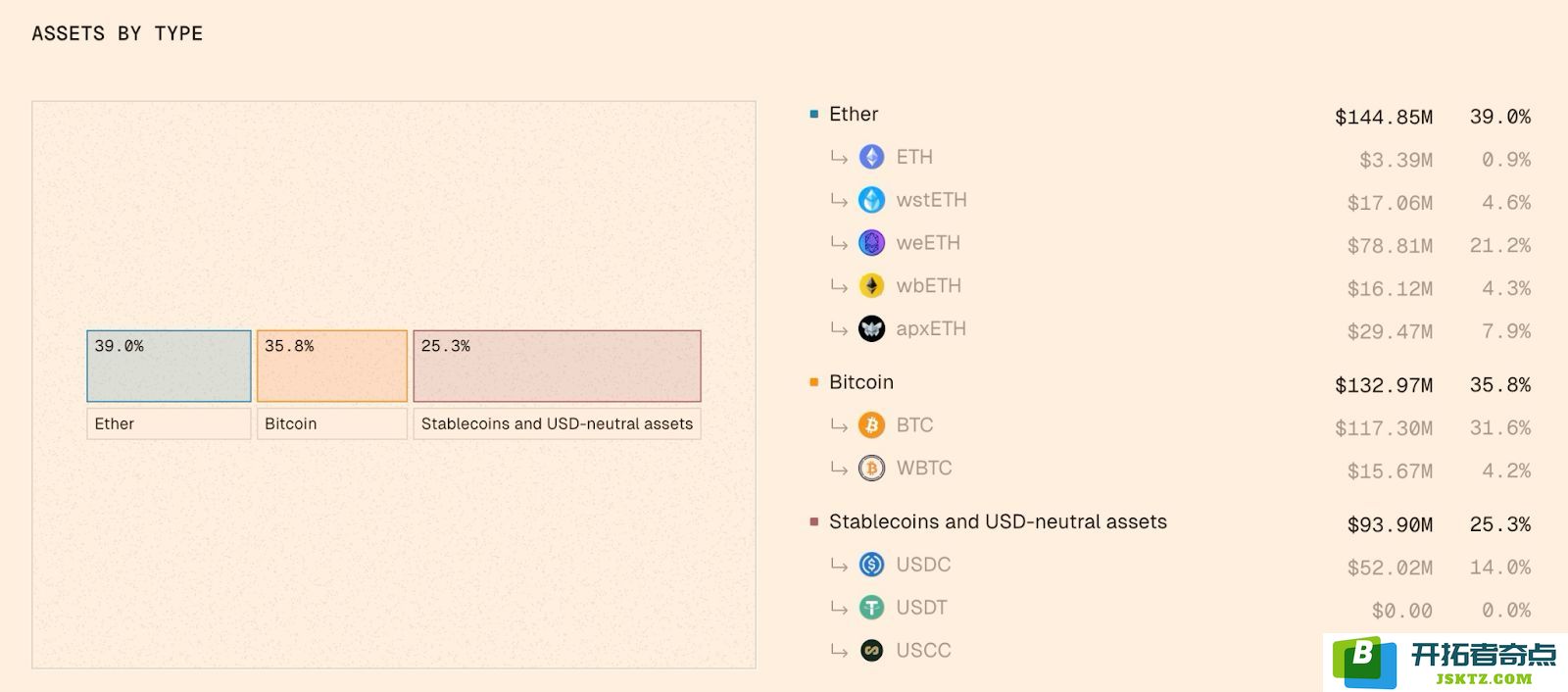Click the red Stablecoins legend square
This screenshot has height=692, width=1568.
813,521
